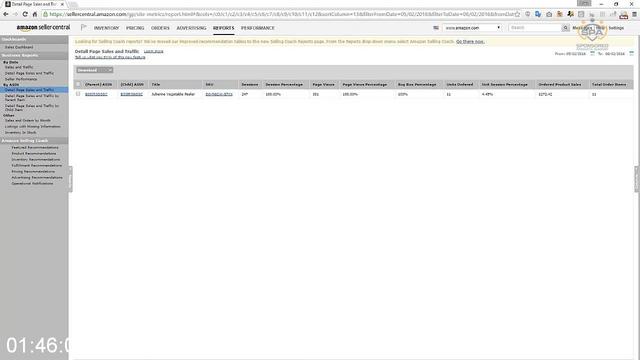Sort by the Ordered Product Sales column header
This screenshot has height=360, width=640.
click(x=560, y=84)
